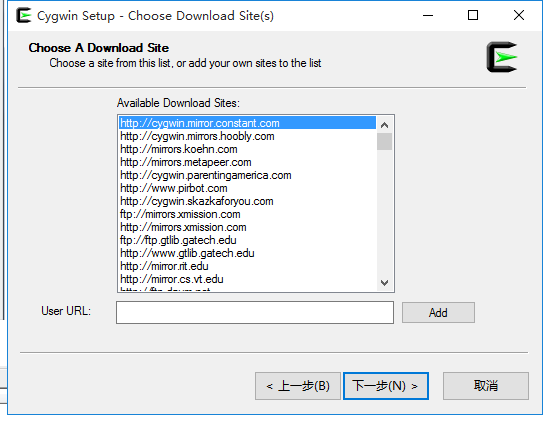
Task: Pick http://mirrors.metapeer.com from the list
Action: point(247,162)
